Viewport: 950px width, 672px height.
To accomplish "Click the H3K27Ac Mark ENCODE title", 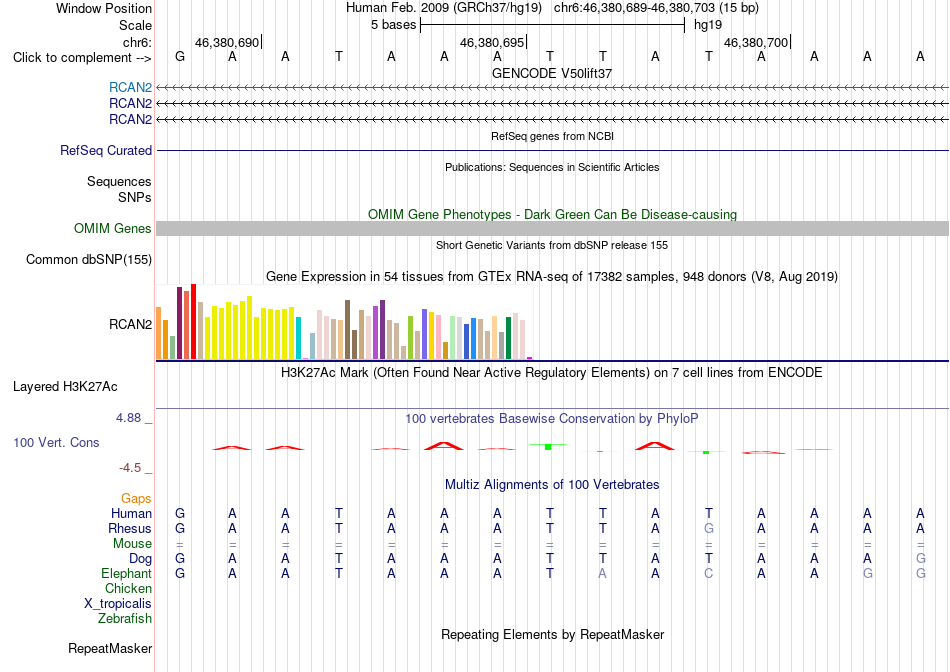I will [552, 373].
